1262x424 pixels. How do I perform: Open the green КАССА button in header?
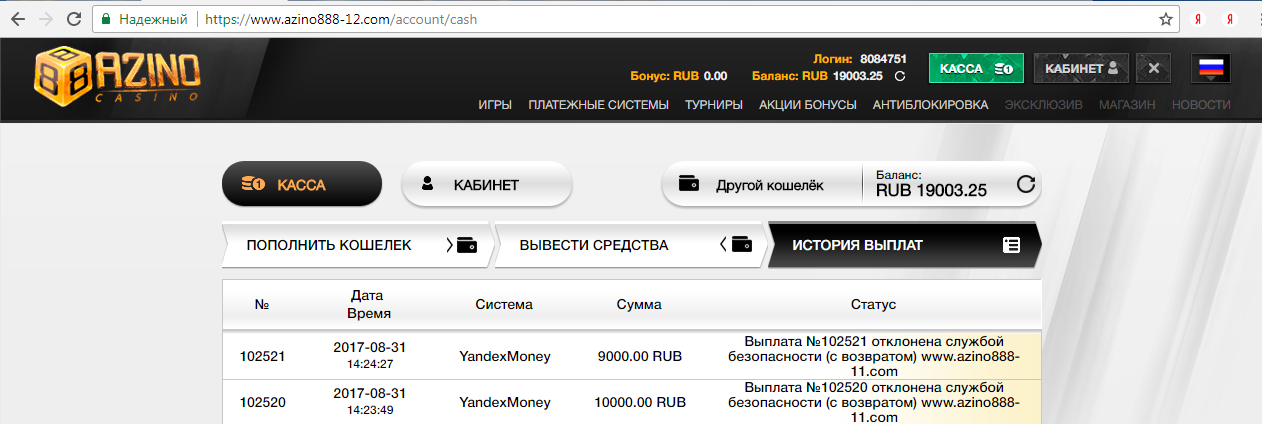[x=976, y=68]
